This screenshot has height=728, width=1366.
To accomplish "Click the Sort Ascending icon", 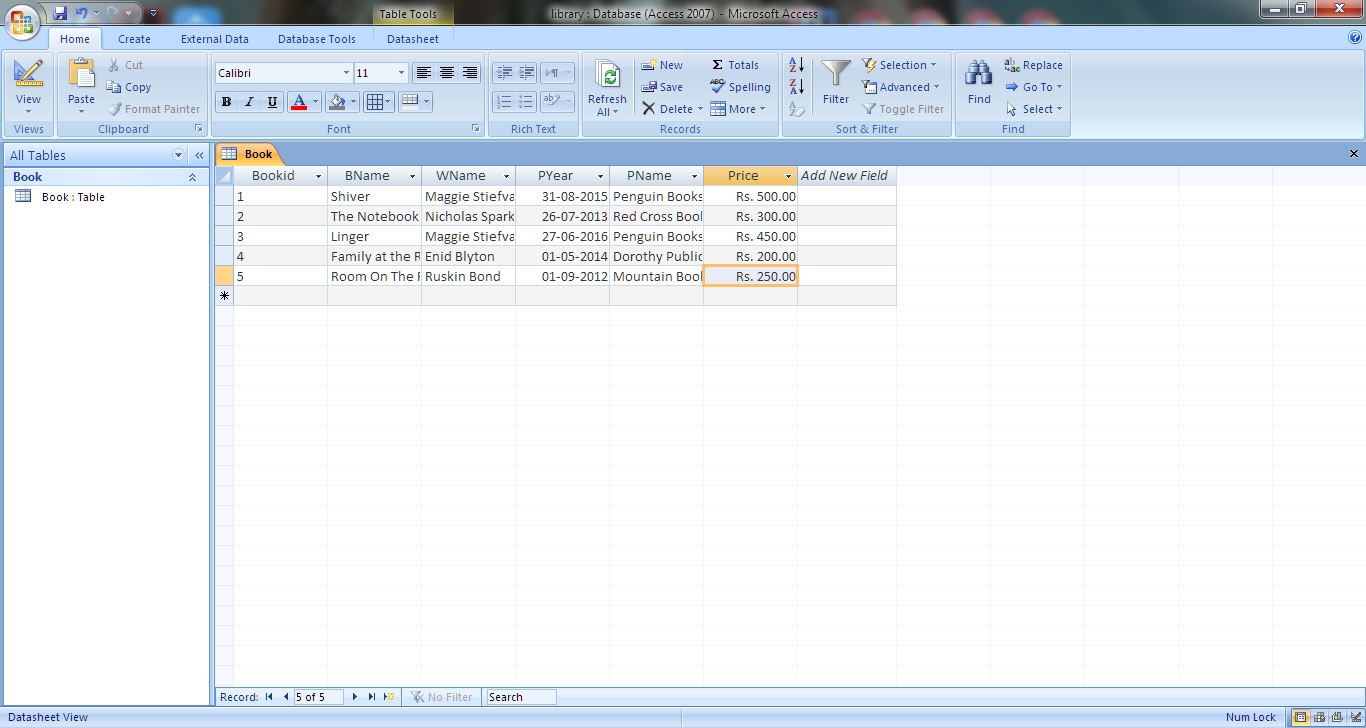I will point(795,64).
